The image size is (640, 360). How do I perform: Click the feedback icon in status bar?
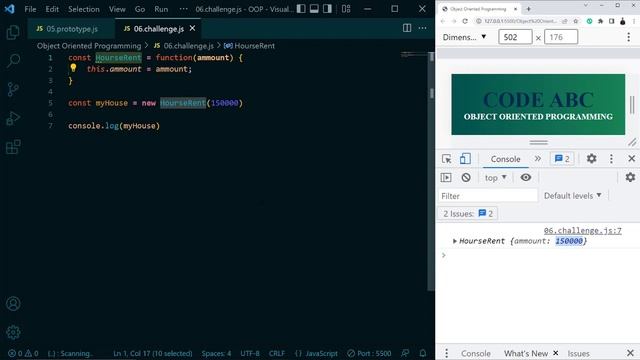tap(405, 353)
